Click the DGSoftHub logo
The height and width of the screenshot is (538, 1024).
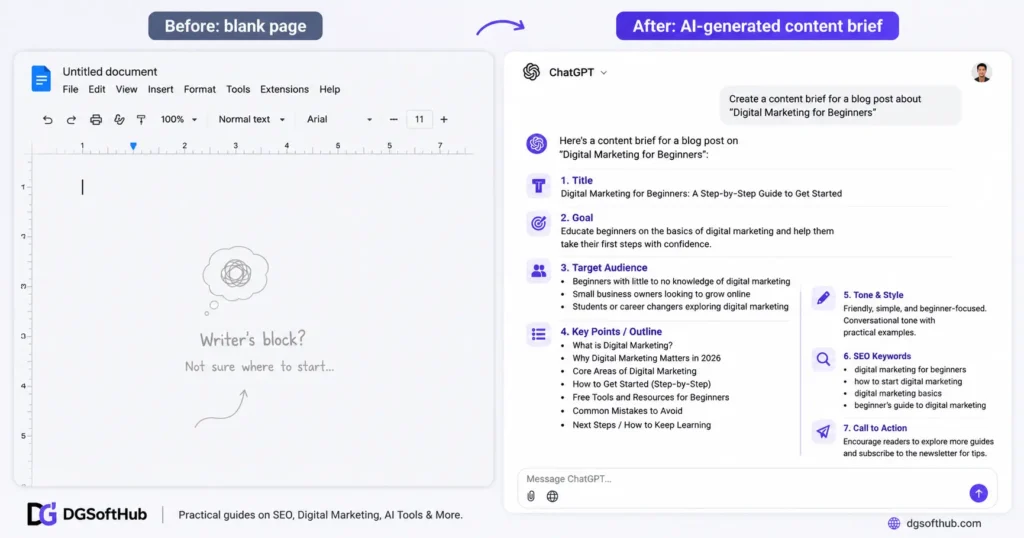[x=87, y=514]
